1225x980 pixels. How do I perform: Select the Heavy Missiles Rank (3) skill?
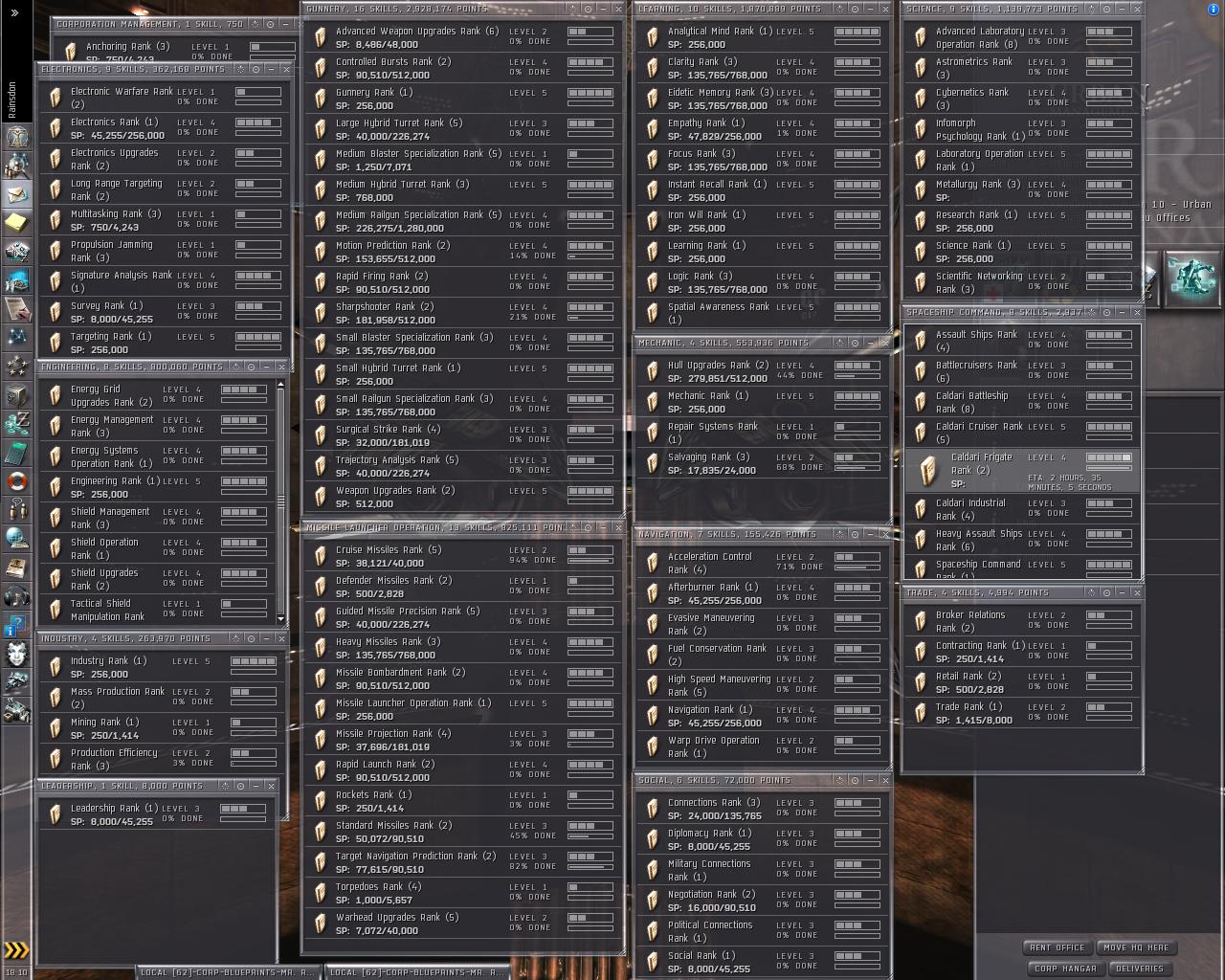tap(464, 648)
